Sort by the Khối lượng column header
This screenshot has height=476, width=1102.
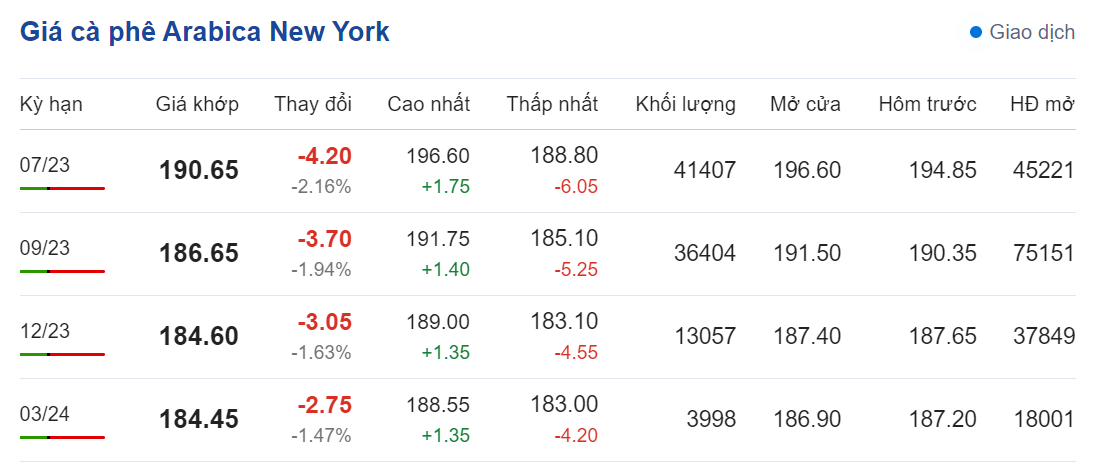[x=685, y=104]
